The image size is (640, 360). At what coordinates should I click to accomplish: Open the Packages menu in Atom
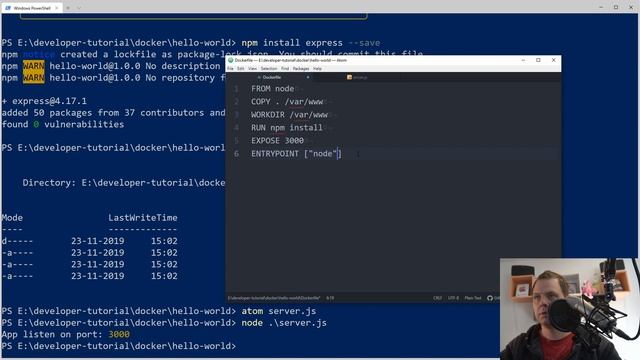tap(301, 69)
